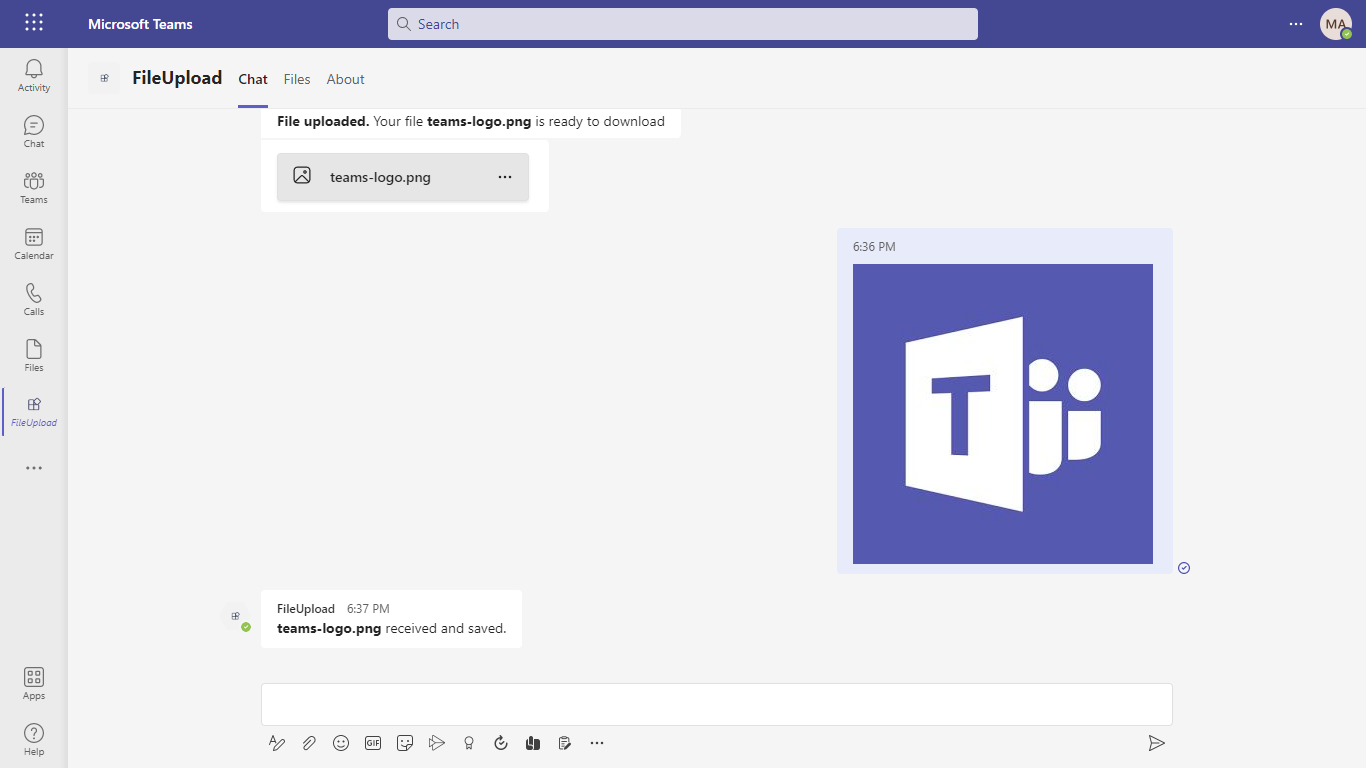
Task: Click the Microsoft Teams title
Action: (x=140, y=24)
